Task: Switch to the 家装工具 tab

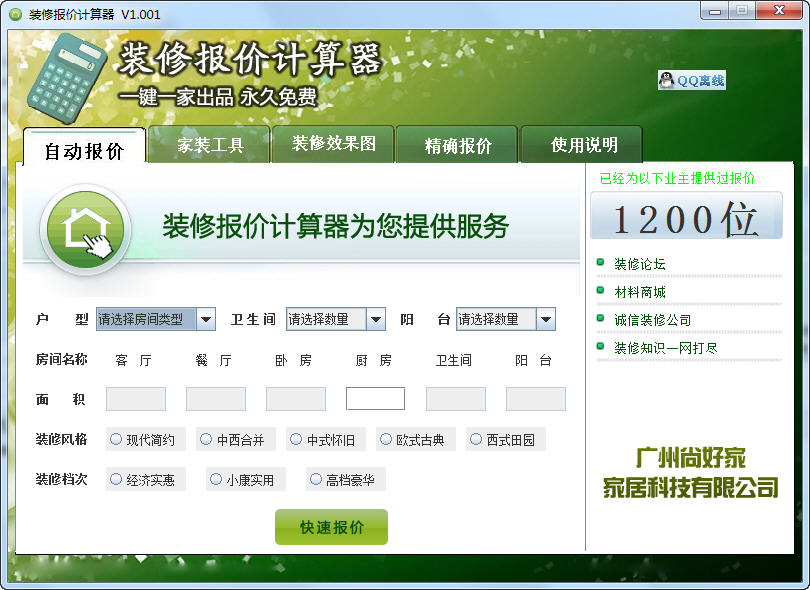Action: point(210,145)
